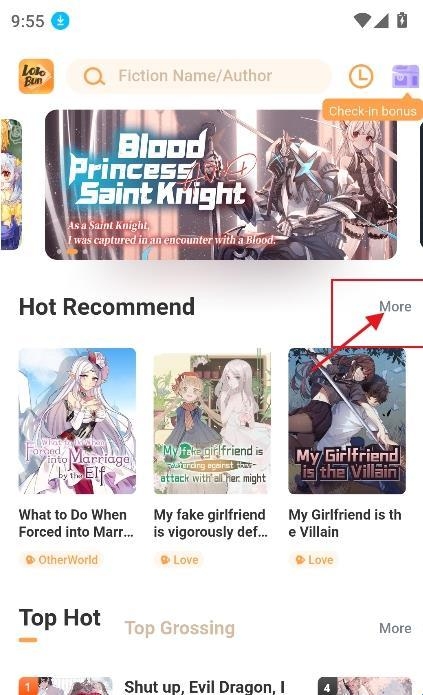Tap the download notification icon in status bar

(x=60, y=20)
